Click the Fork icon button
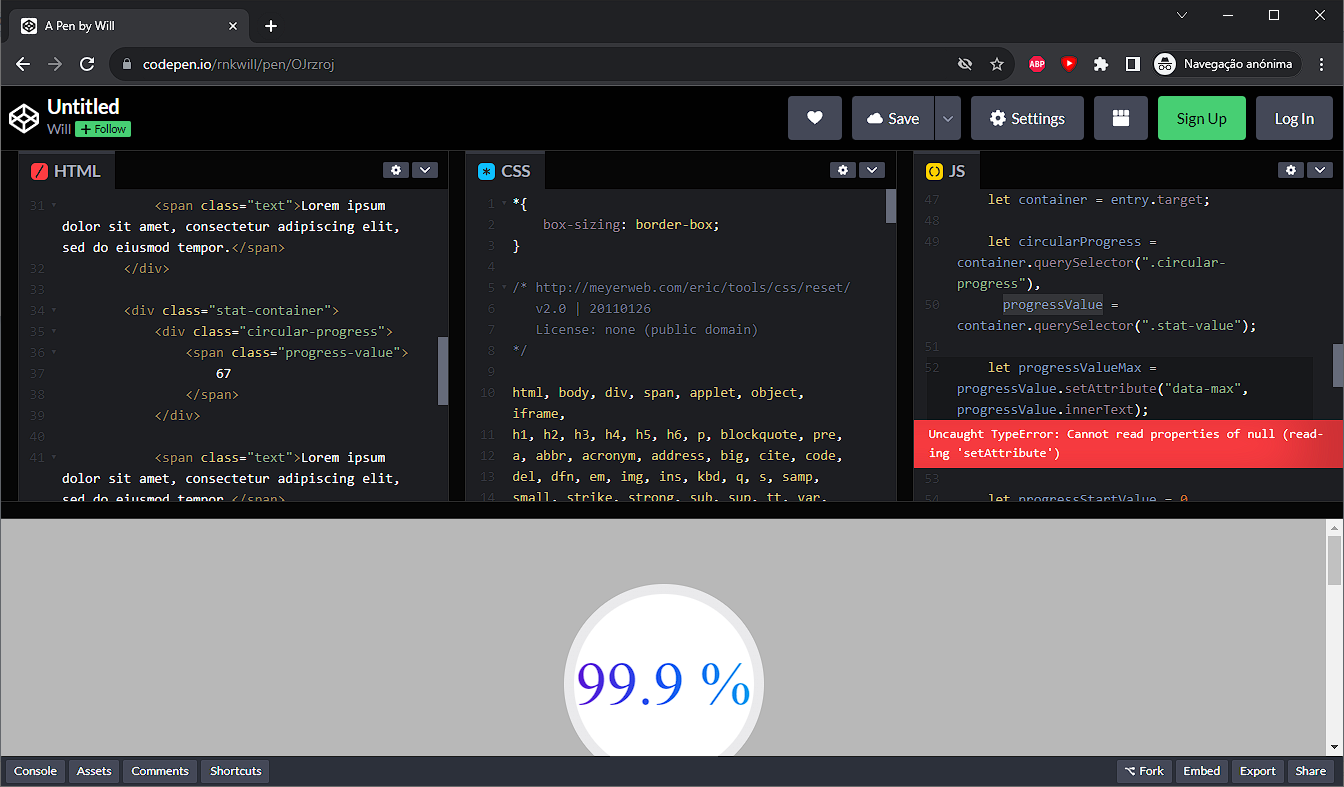Screen dimensions: 1344x787 pos(1143,771)
